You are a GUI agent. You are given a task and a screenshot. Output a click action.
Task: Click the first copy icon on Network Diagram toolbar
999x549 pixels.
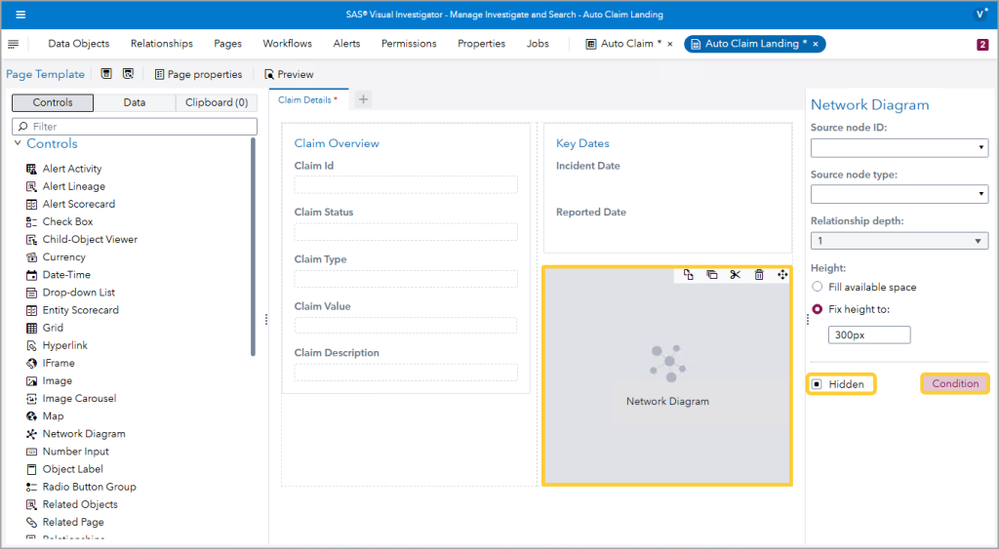689,275
